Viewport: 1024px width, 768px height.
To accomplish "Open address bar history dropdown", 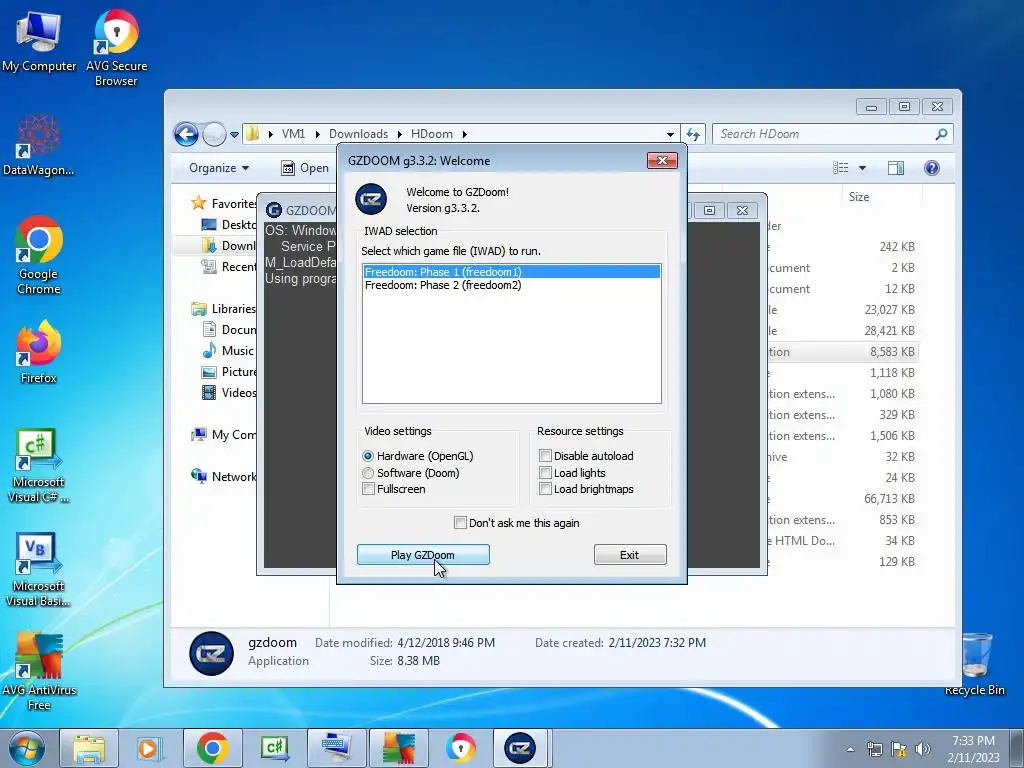I will tap(670, 135).
